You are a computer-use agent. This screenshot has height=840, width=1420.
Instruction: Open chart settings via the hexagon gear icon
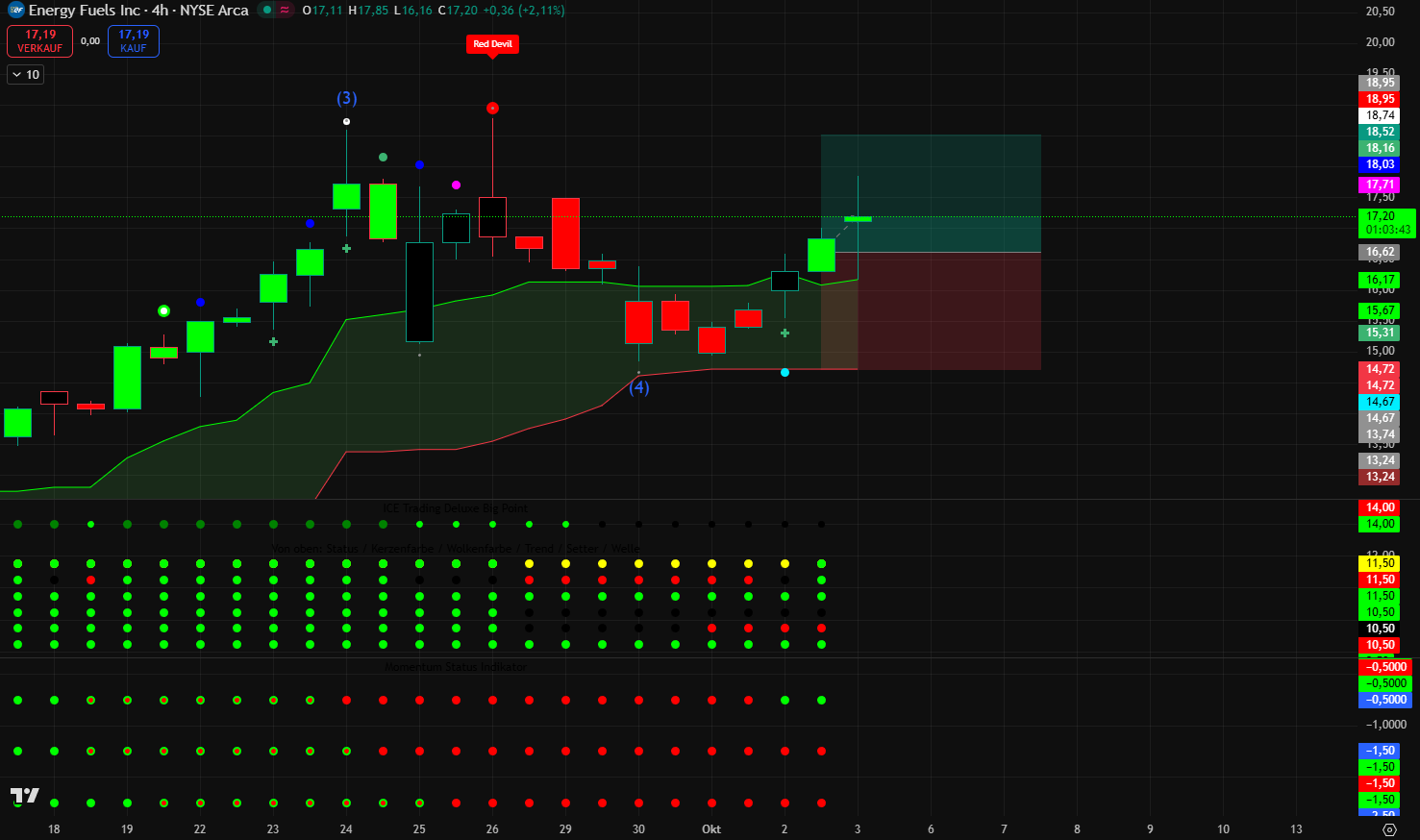(x=1388, y=828)
